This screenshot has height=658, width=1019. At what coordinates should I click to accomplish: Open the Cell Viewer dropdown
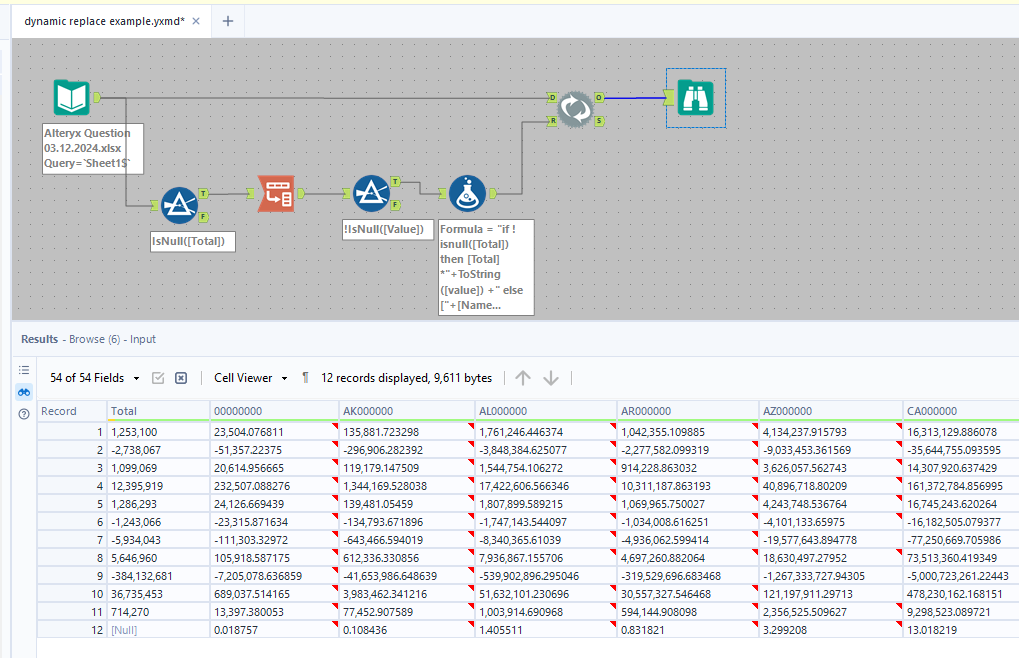[x=250, y=378]
